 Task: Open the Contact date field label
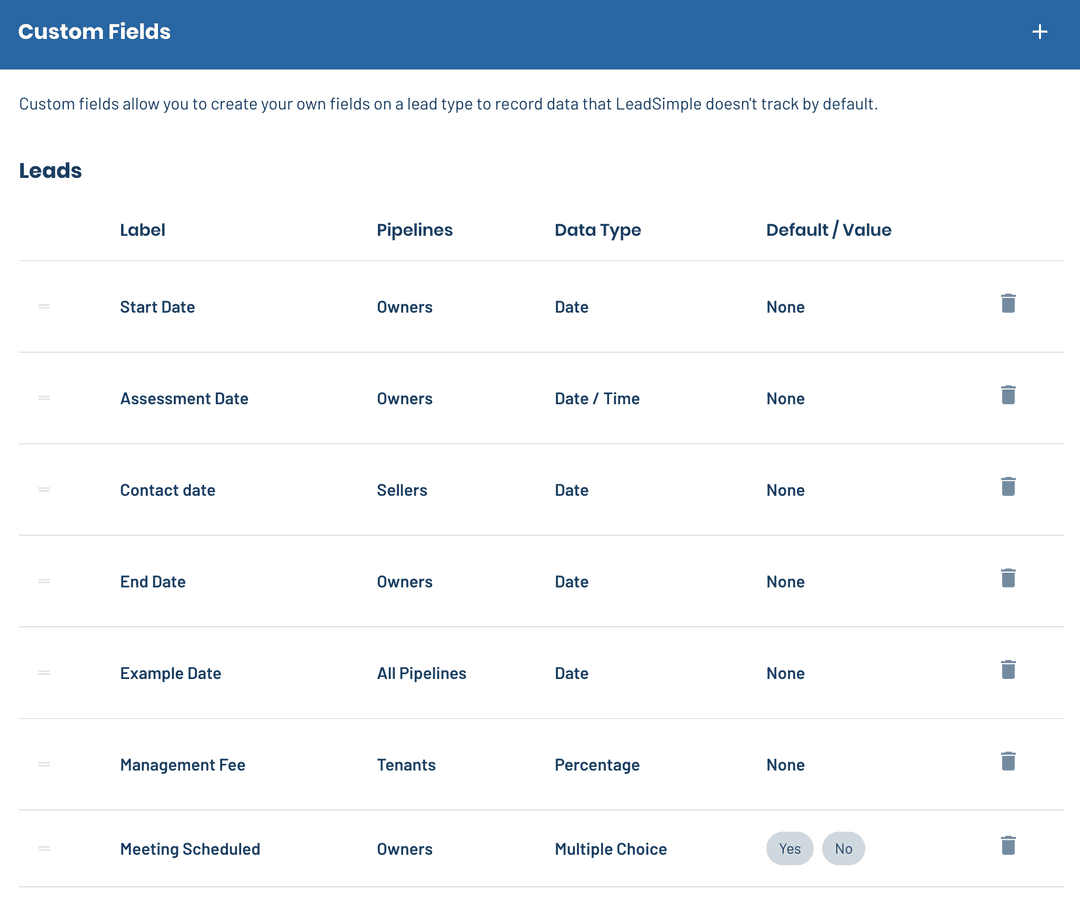pos(167,491)
